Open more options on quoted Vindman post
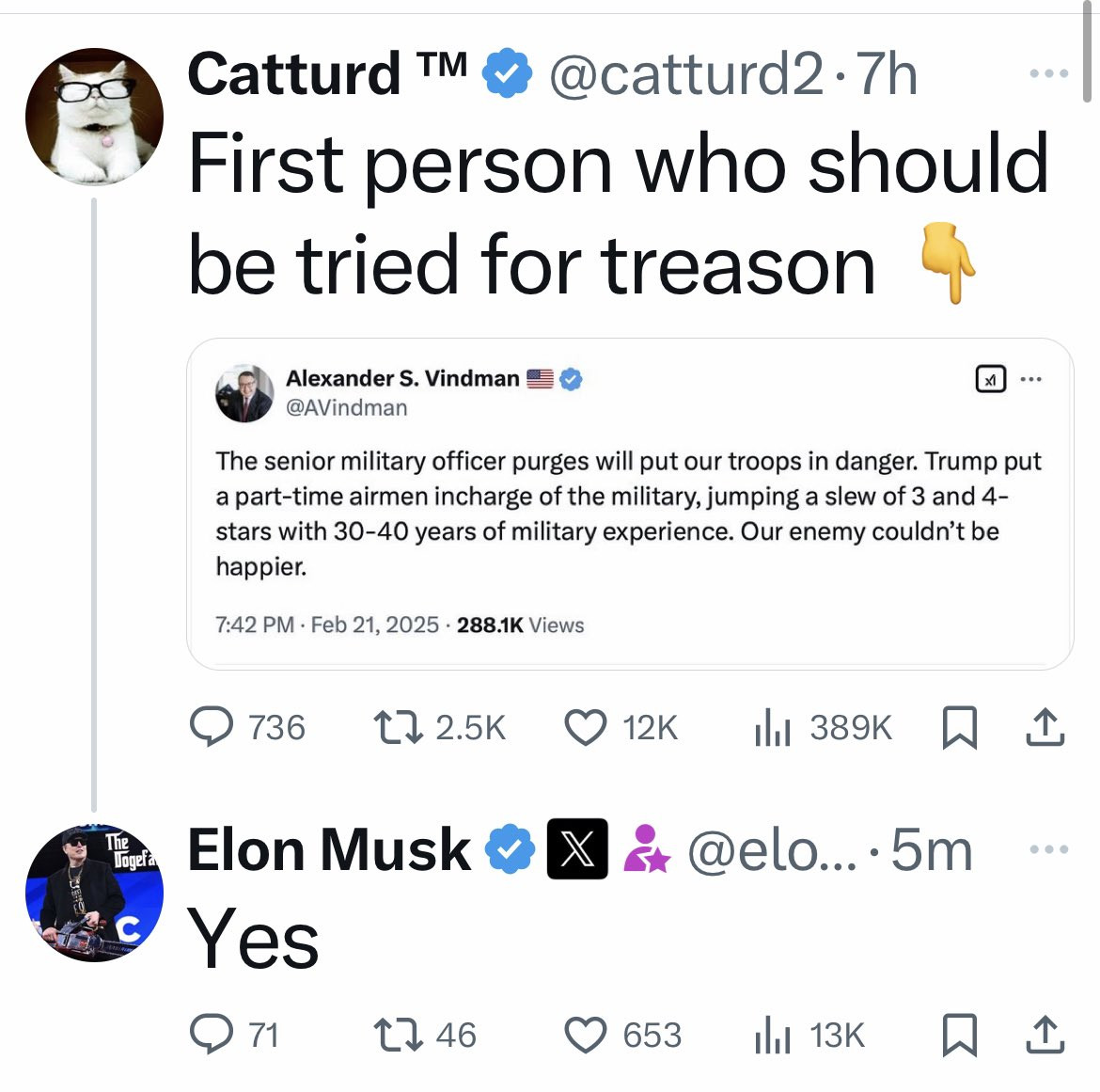This screenshot has height=1092, width=1100. (x=1031, y=380)
